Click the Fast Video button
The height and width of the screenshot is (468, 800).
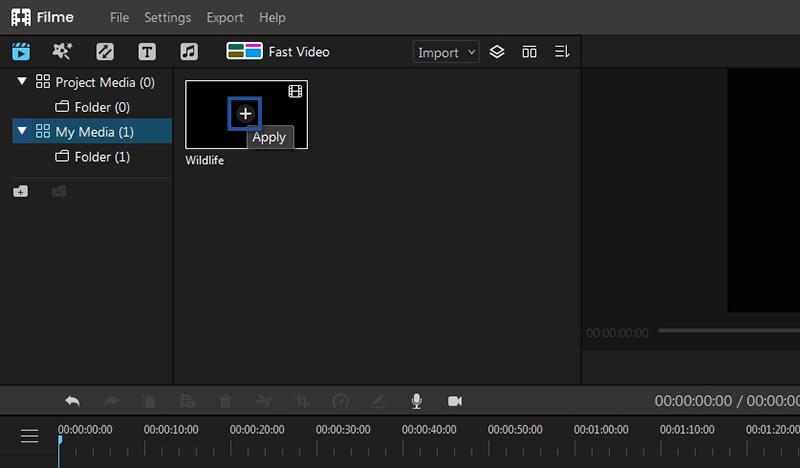coord(279,52)
